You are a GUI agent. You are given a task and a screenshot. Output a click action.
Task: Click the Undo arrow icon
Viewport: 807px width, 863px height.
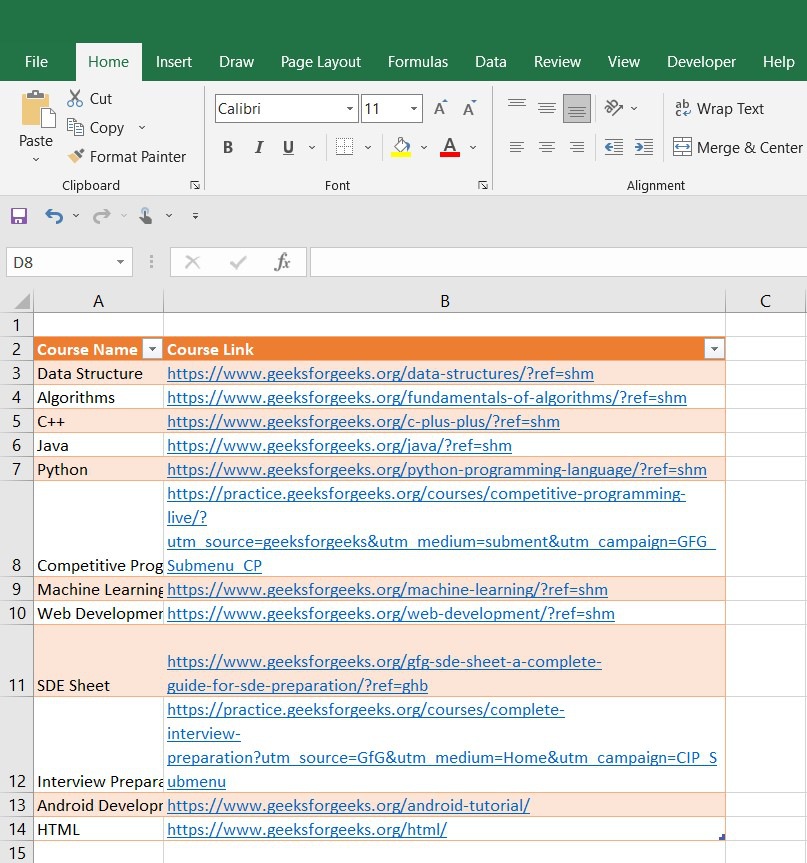click(54, 216)
